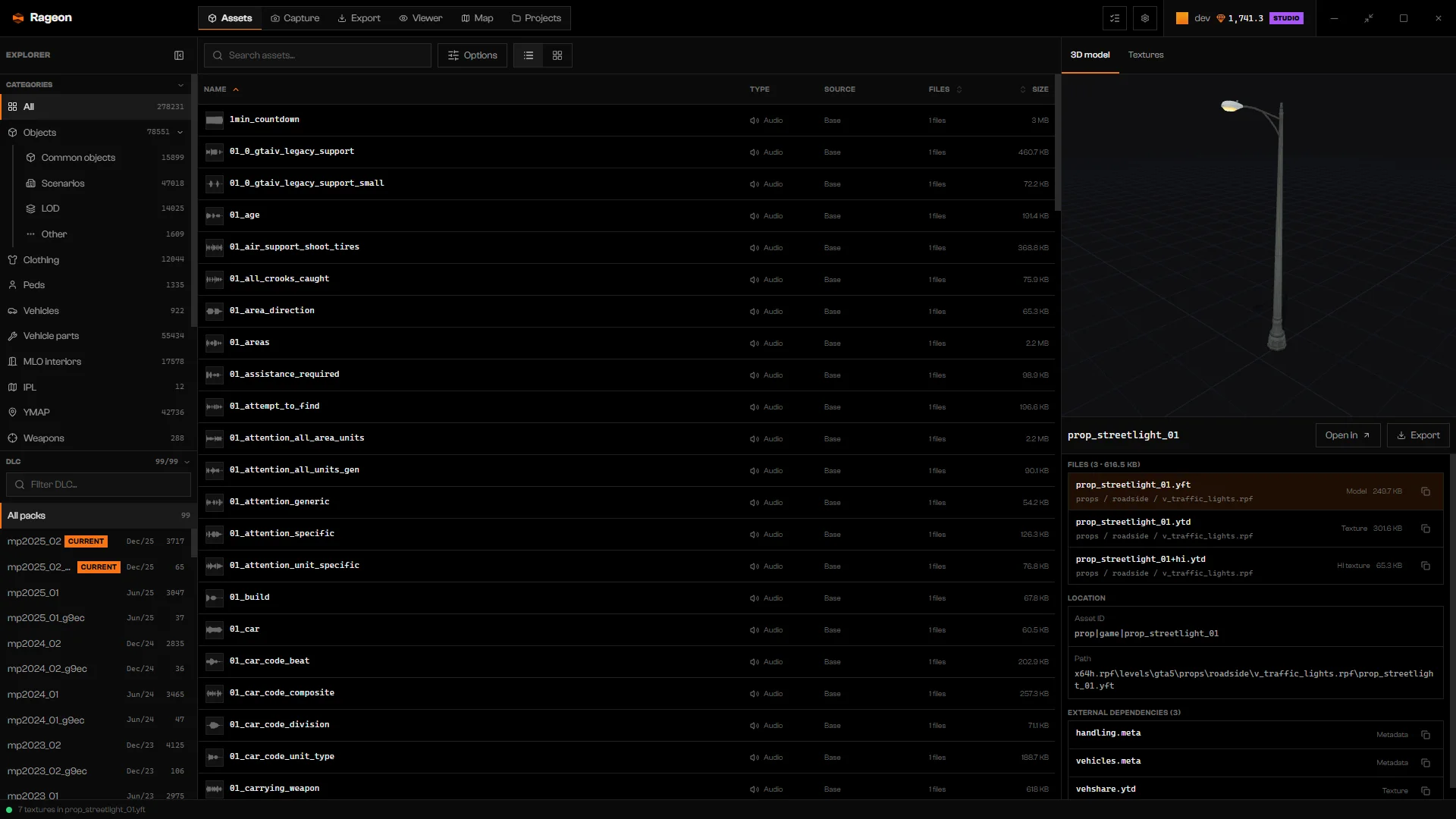Export the prop_streetlight_01 asset
The height and width of the screenshot is (819, 1456).
1418,435
